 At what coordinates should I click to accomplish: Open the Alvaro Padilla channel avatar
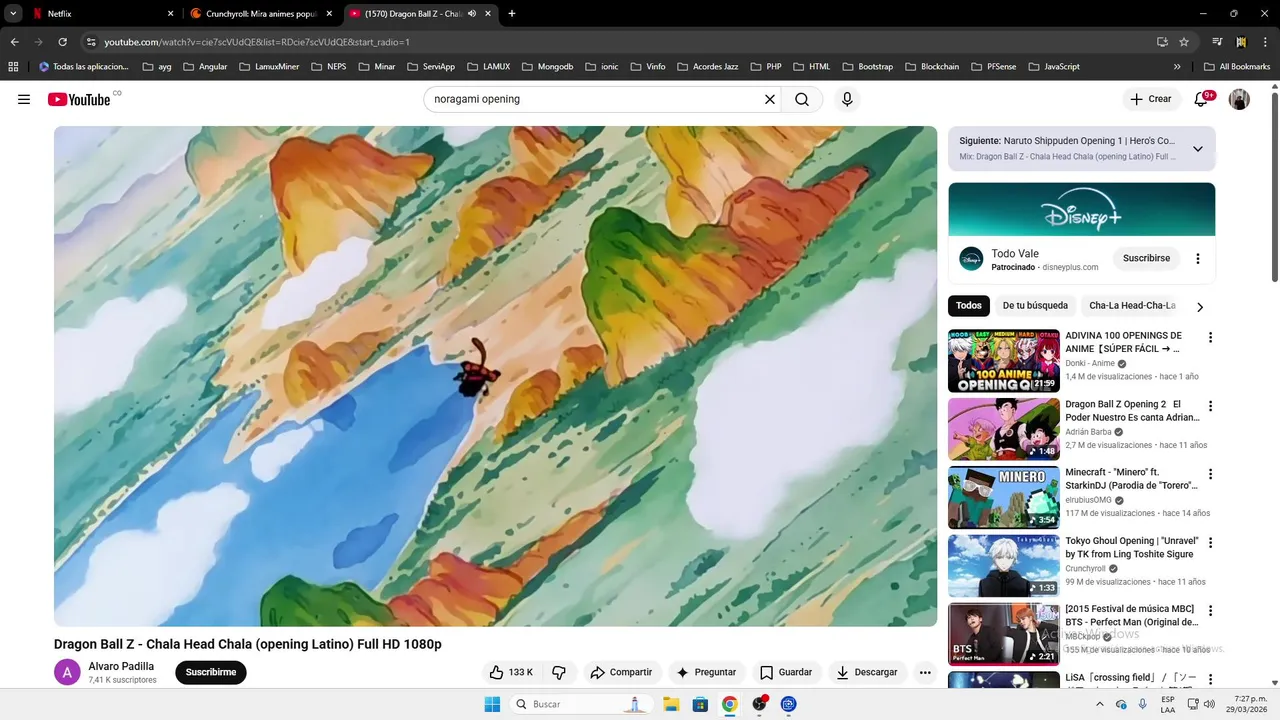(x=67, y=672)
